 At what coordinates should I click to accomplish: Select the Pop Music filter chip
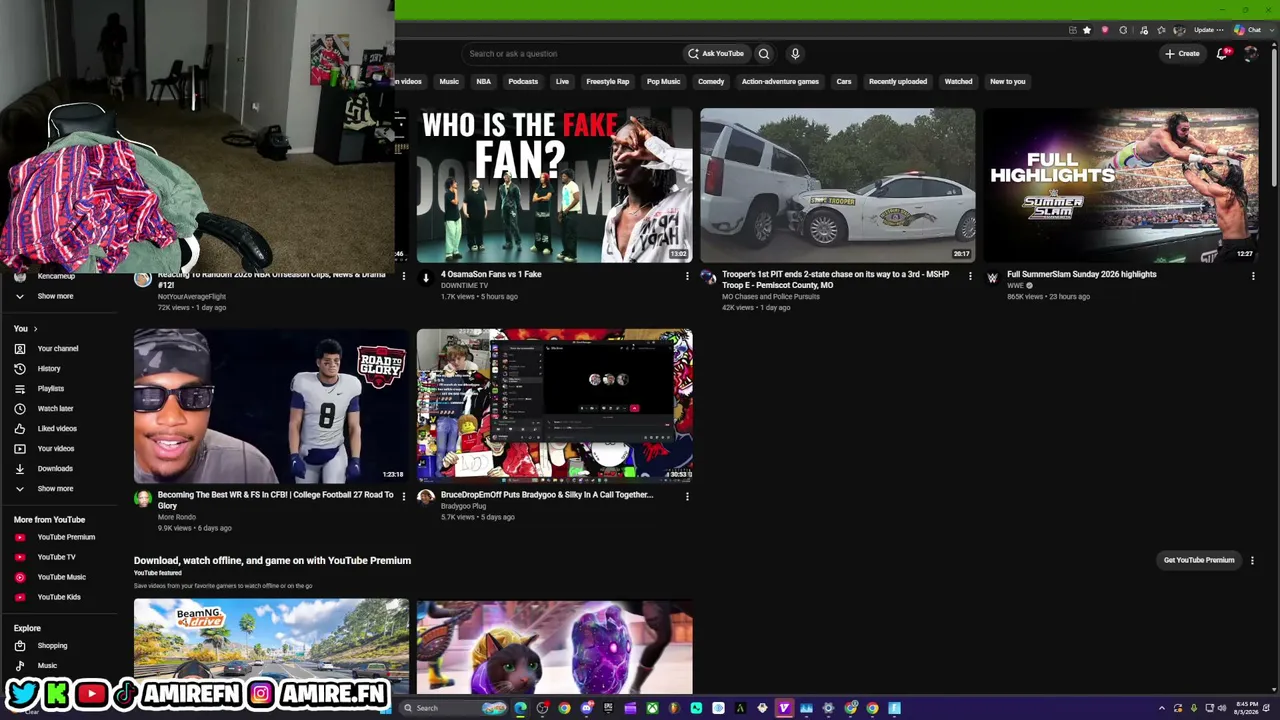pos(663,82)
